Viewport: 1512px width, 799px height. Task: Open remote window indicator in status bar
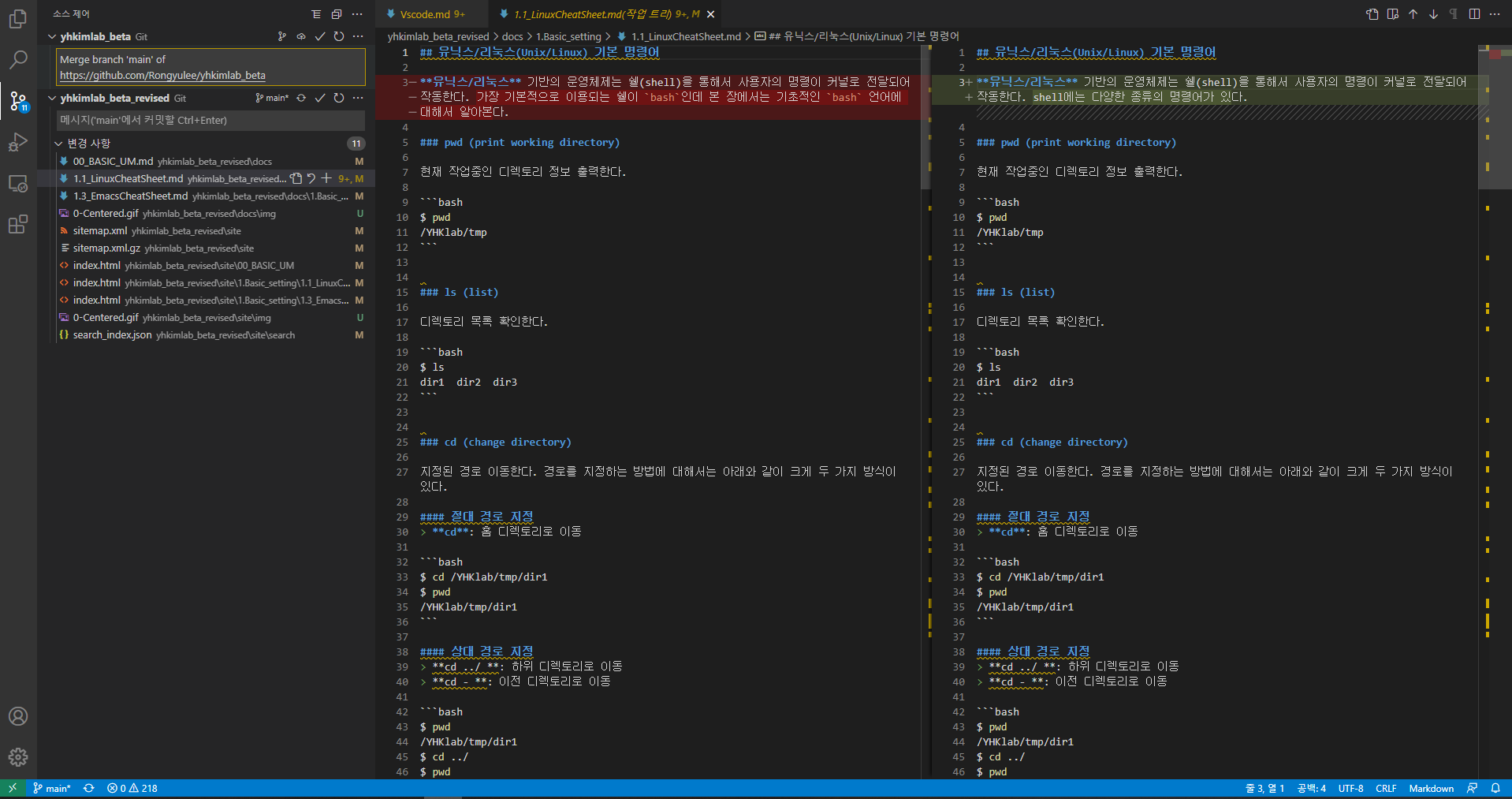coord(13,788)
